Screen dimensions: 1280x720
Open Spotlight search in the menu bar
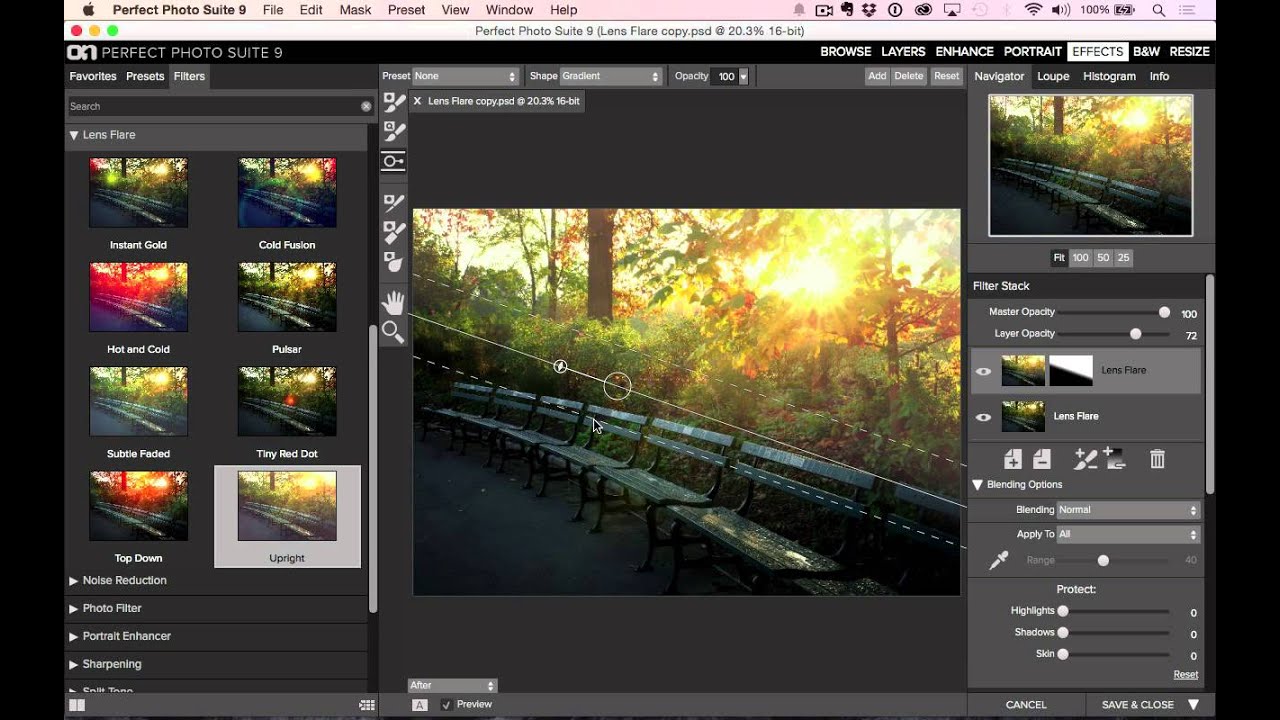point(1159,10)
